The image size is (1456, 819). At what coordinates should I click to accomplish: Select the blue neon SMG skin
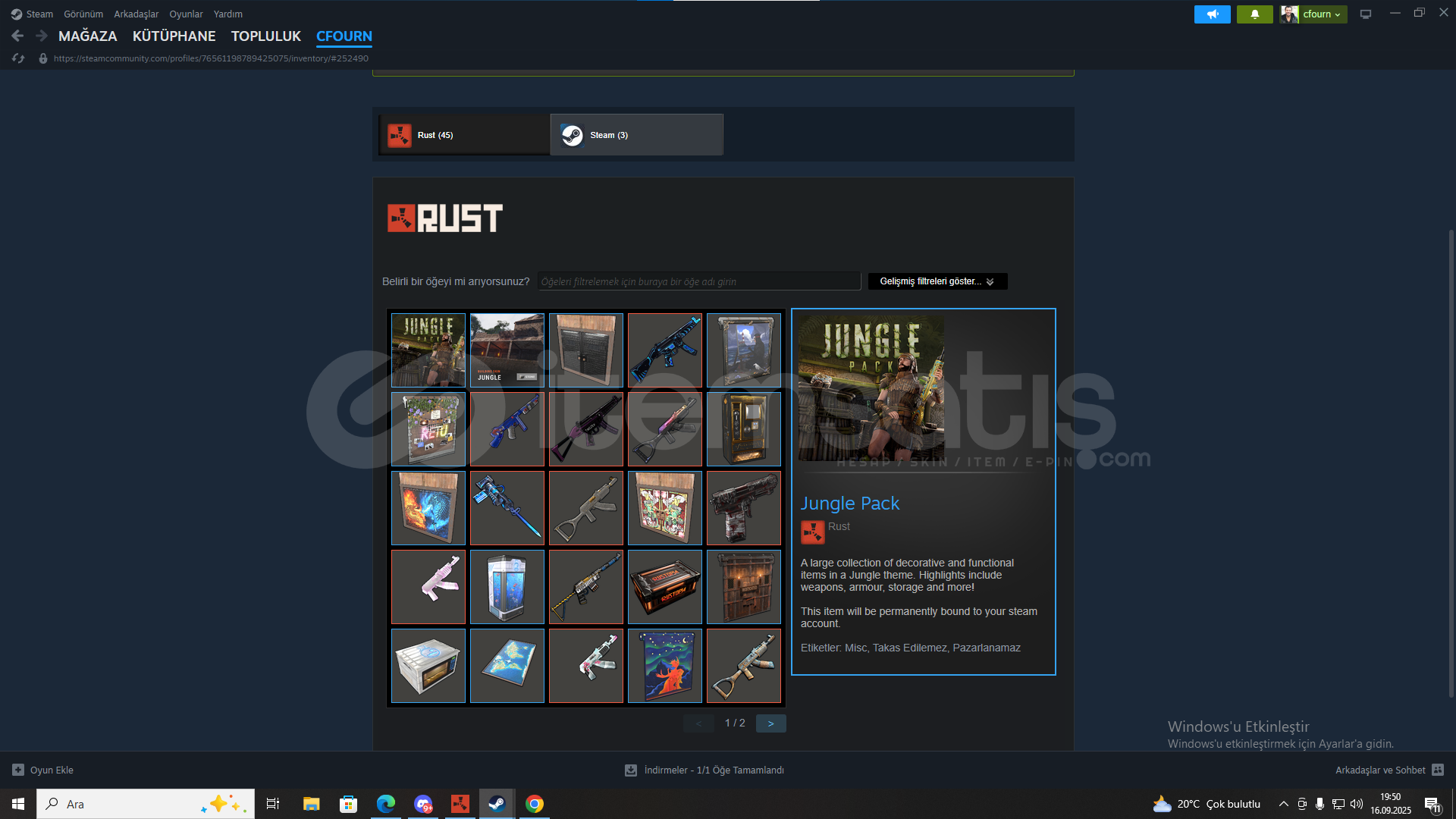point(665,350)
